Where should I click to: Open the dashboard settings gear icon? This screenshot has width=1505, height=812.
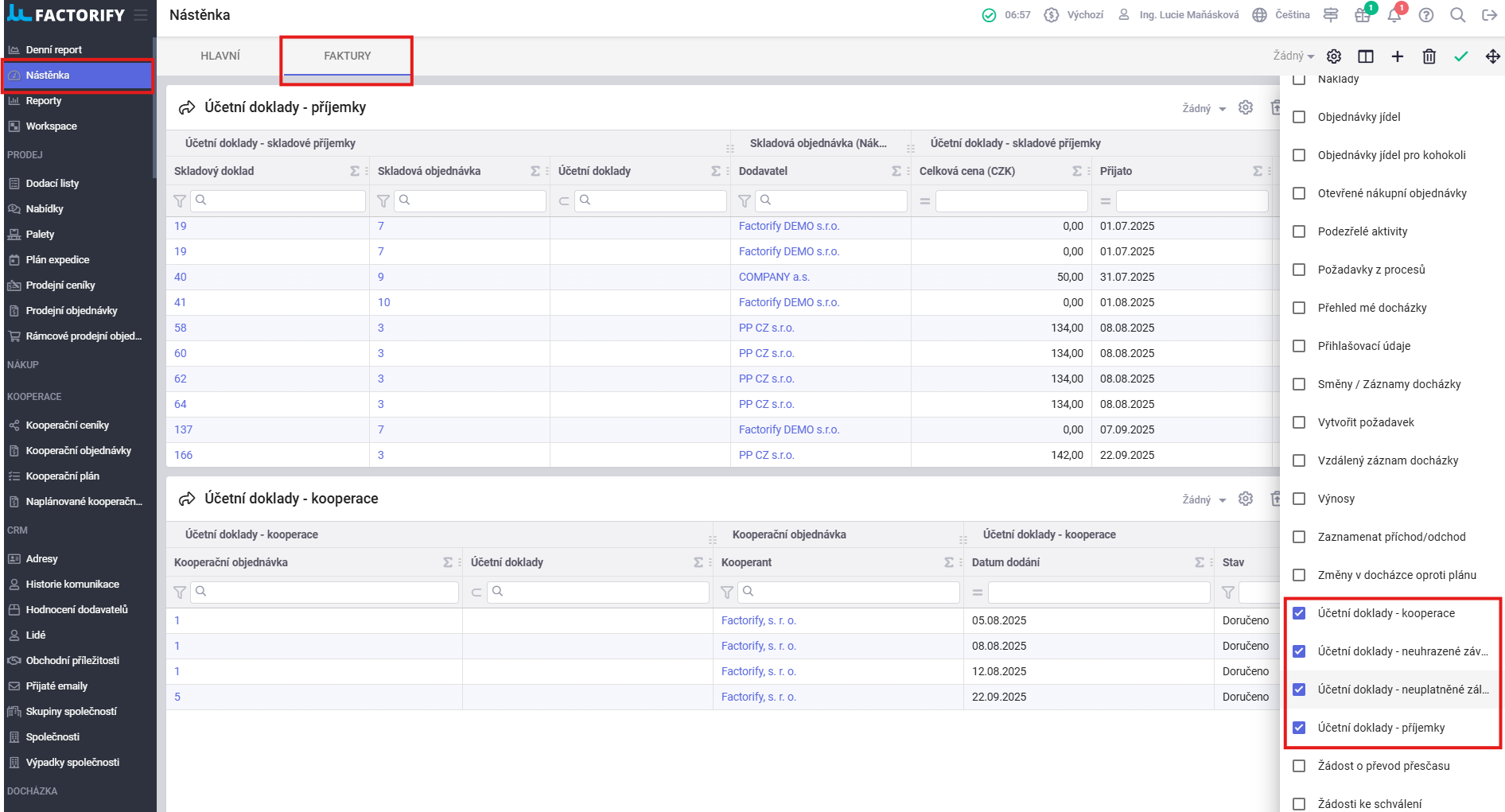click(x=1334, y=56)
